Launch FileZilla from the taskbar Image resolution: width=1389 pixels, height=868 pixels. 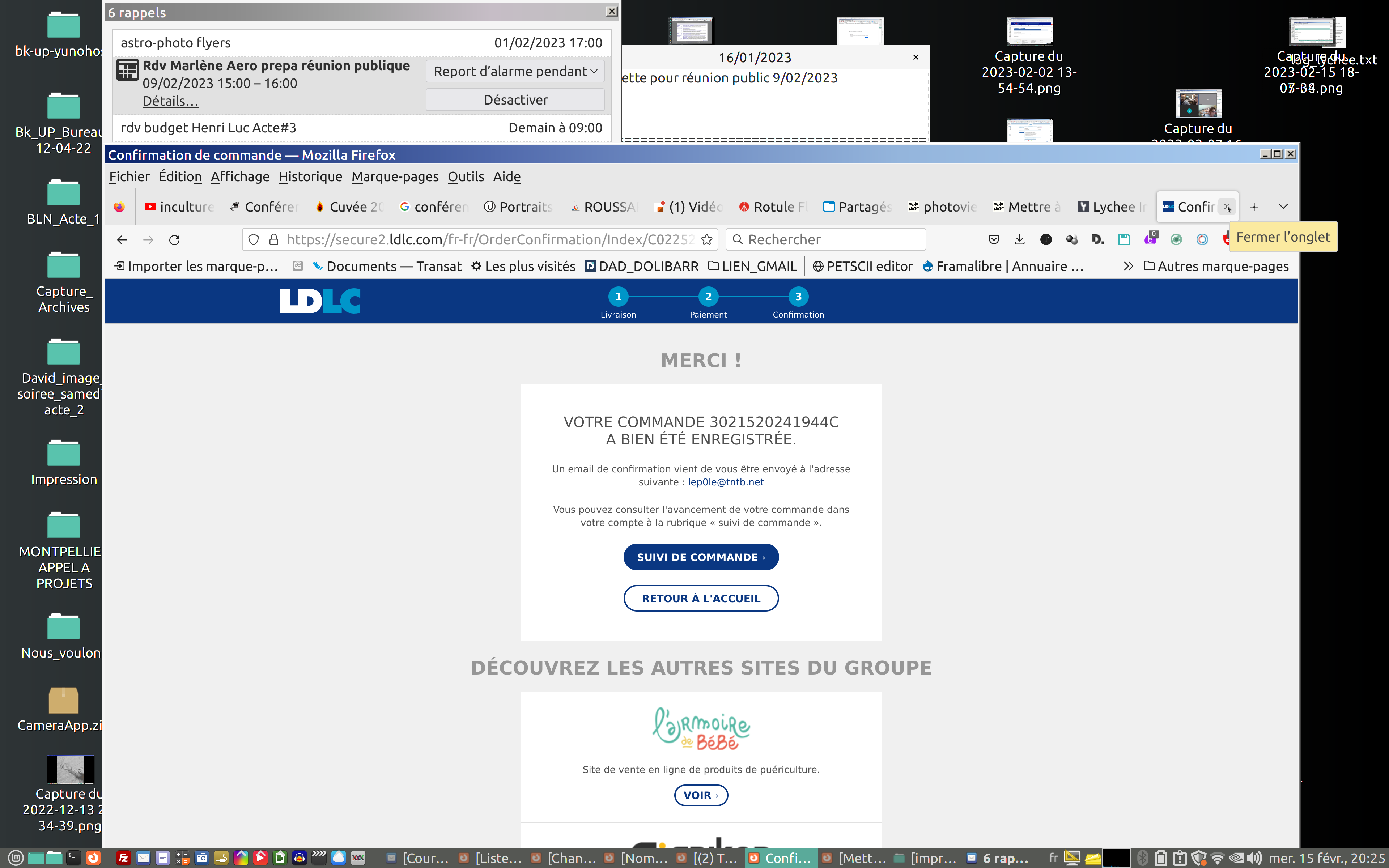[123, 858]
